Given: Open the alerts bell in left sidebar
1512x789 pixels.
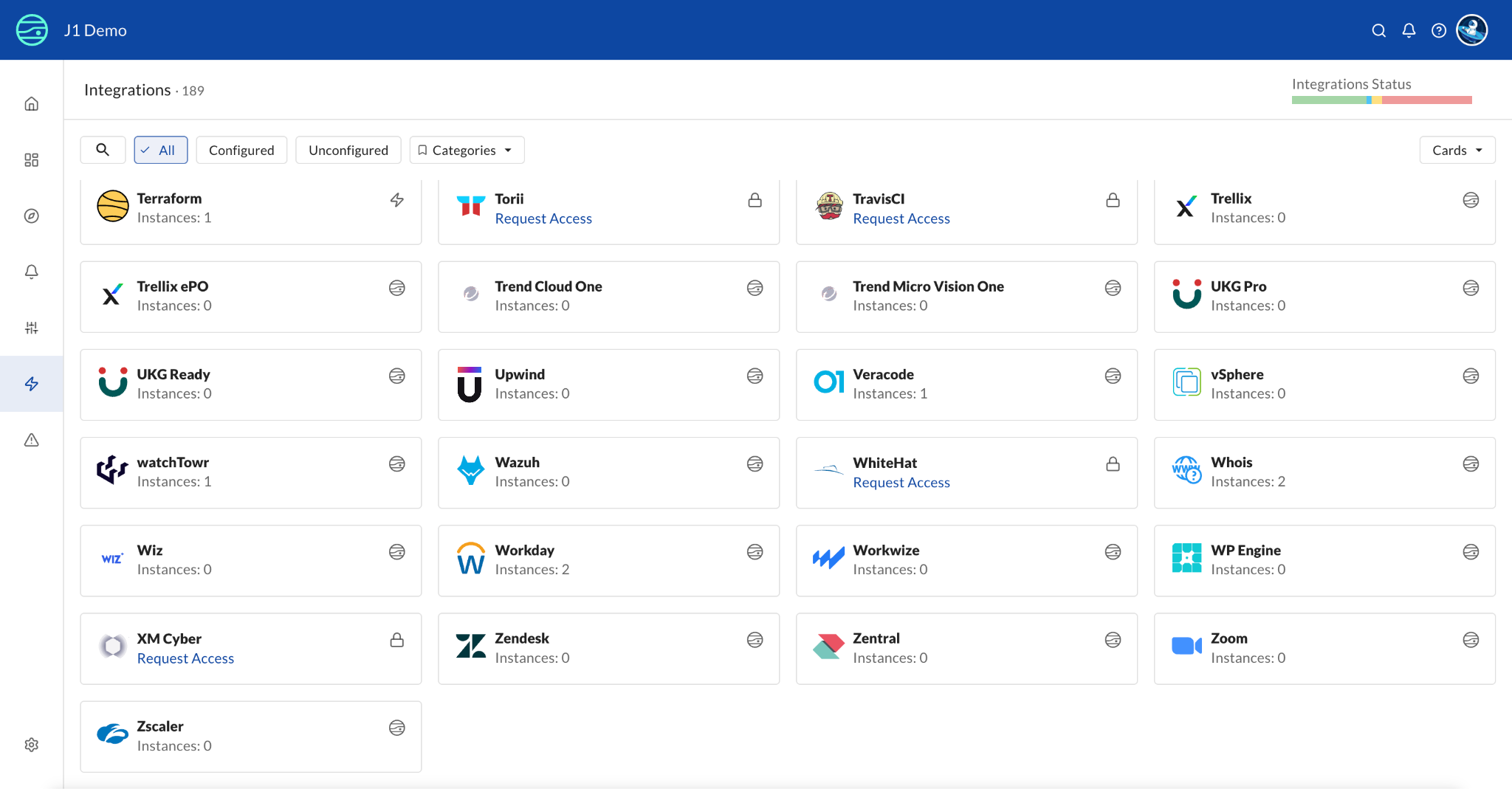Looking at the screenshot, I should (x=31, y=272).
